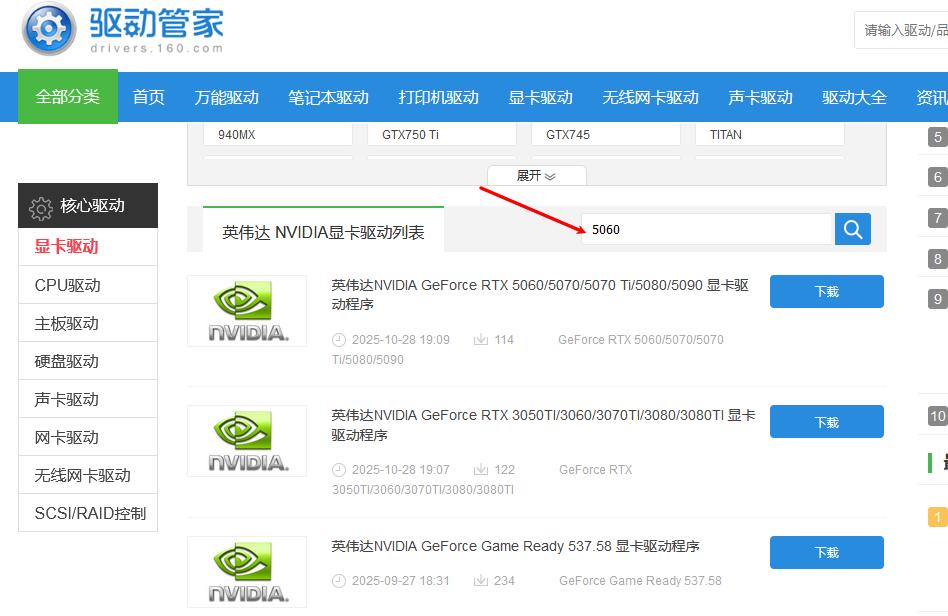948x616 pixels.
Task: Click the rank number 10 badge
Action: pyautogui.click(x=938, y=416)
